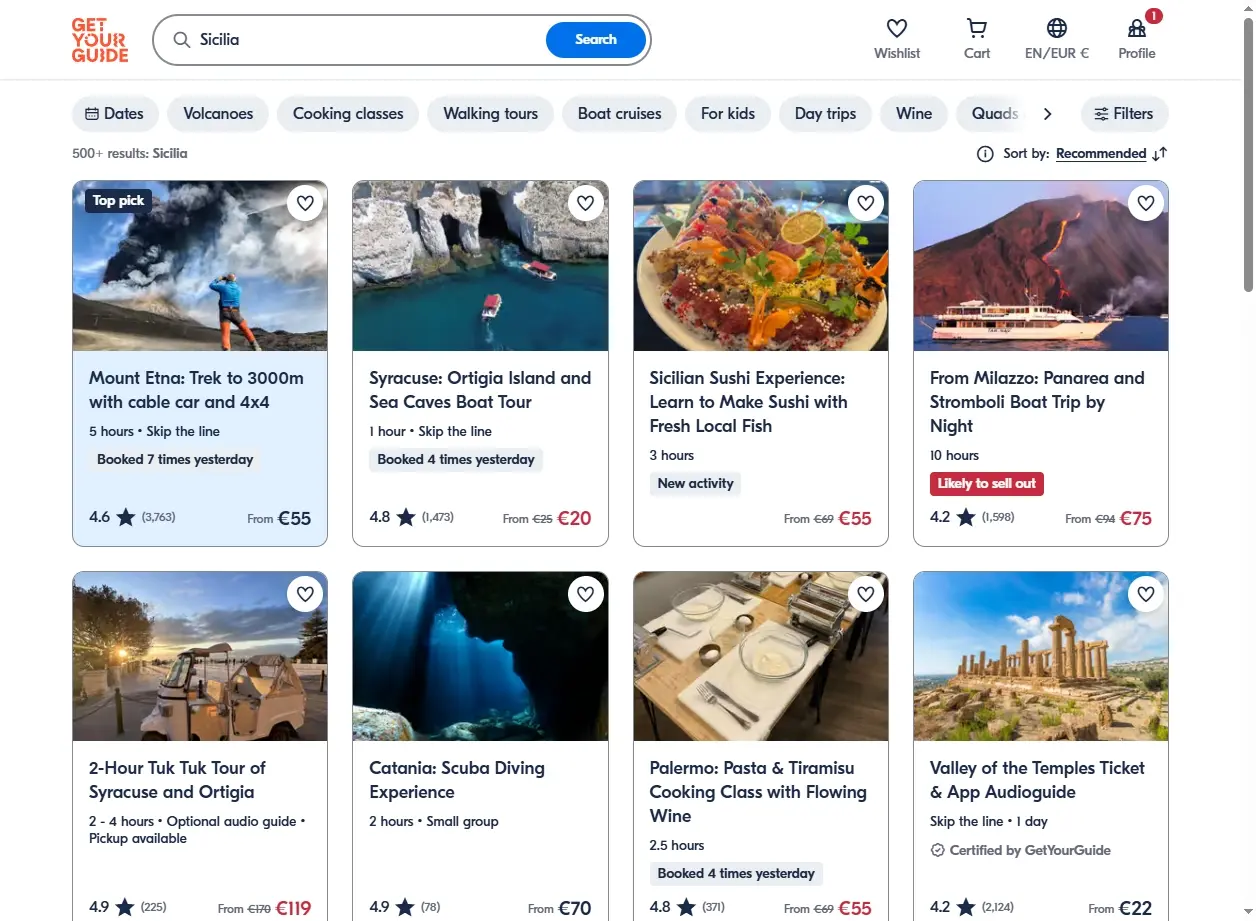Click the magnifier icon in search bar

(182, 40)
